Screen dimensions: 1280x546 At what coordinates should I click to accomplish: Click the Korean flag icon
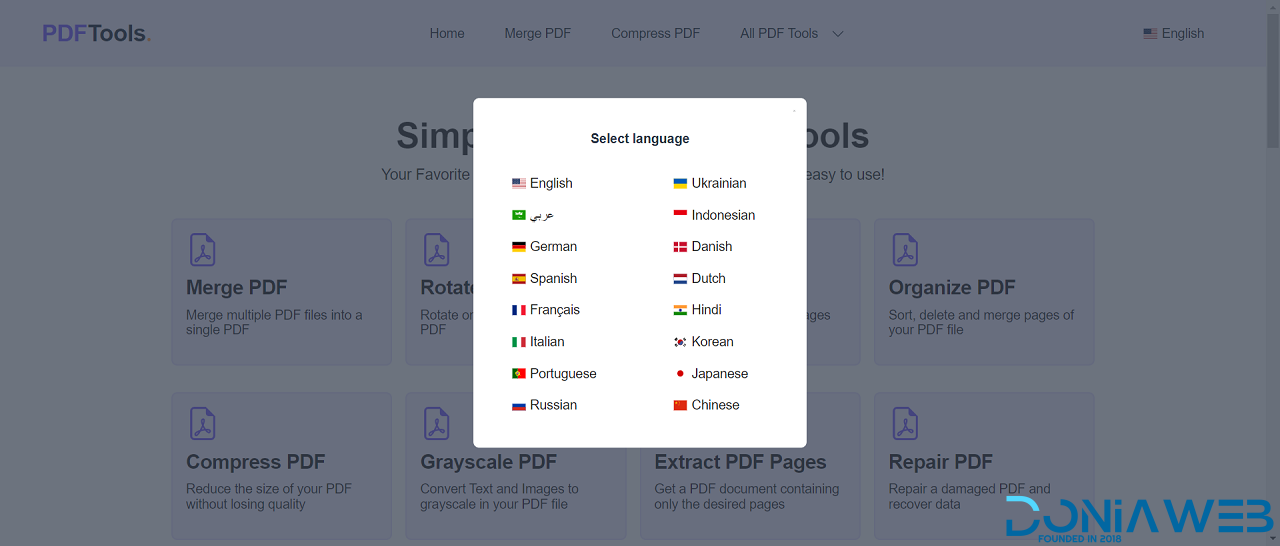680,342
